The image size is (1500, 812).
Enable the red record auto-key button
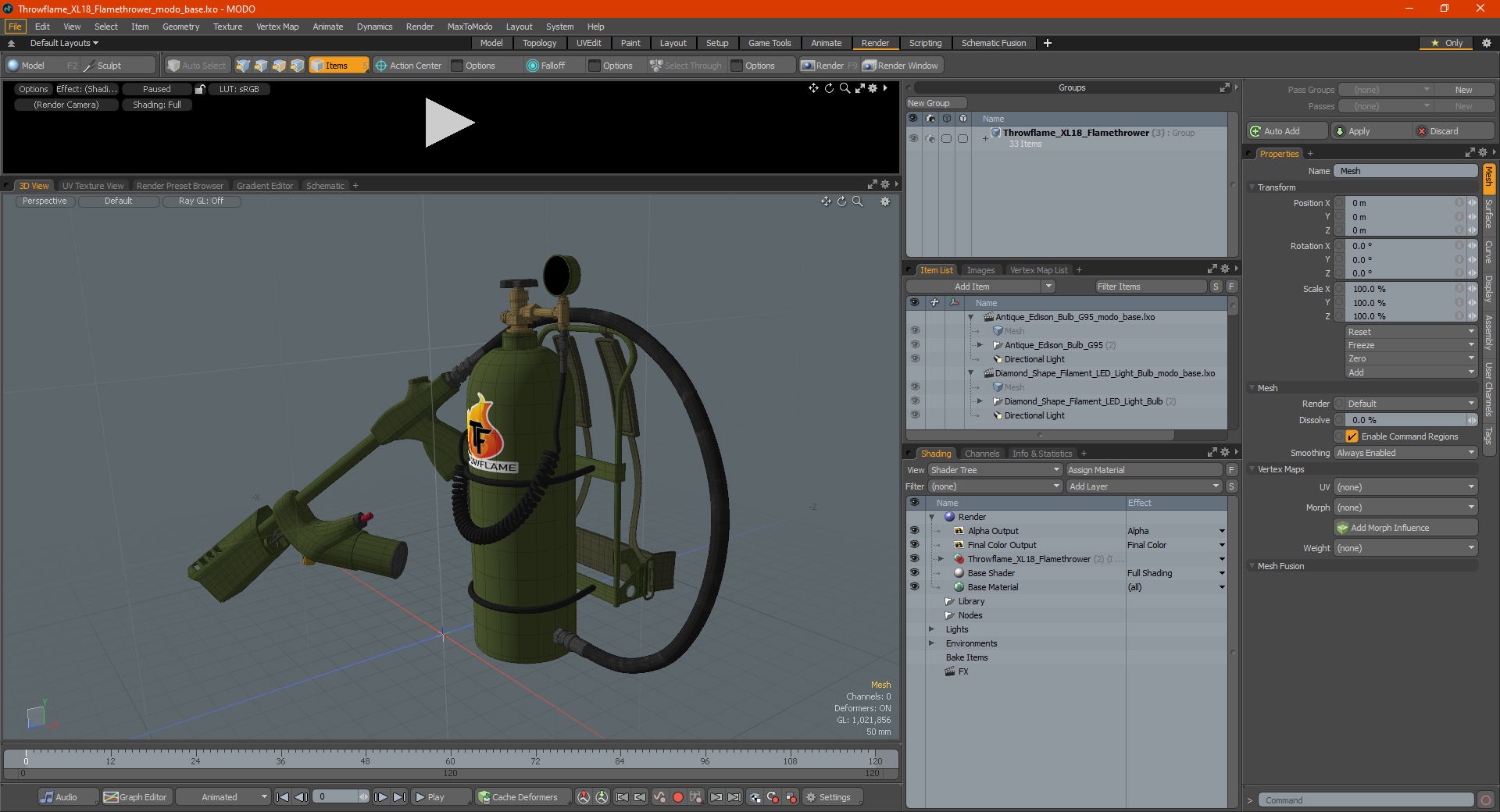click(678, 797)
